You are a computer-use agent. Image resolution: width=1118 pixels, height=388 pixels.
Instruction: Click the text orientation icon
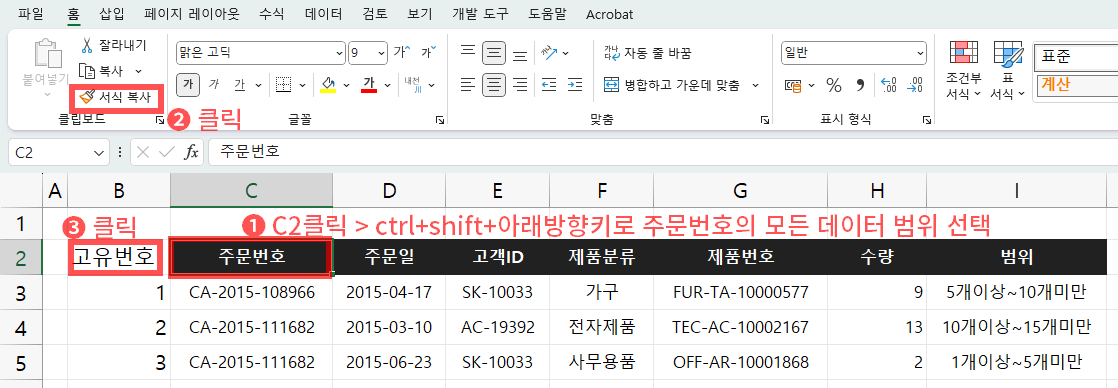[x=548, y=52]
